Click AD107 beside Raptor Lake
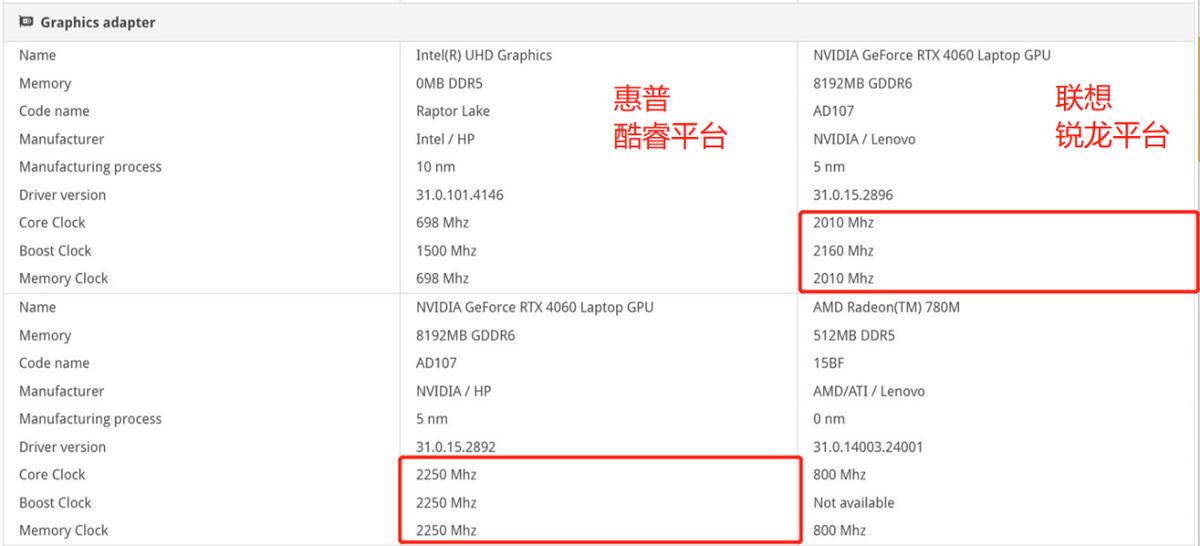The height and width of the screenshot is (546, 1200). point(834,111)
